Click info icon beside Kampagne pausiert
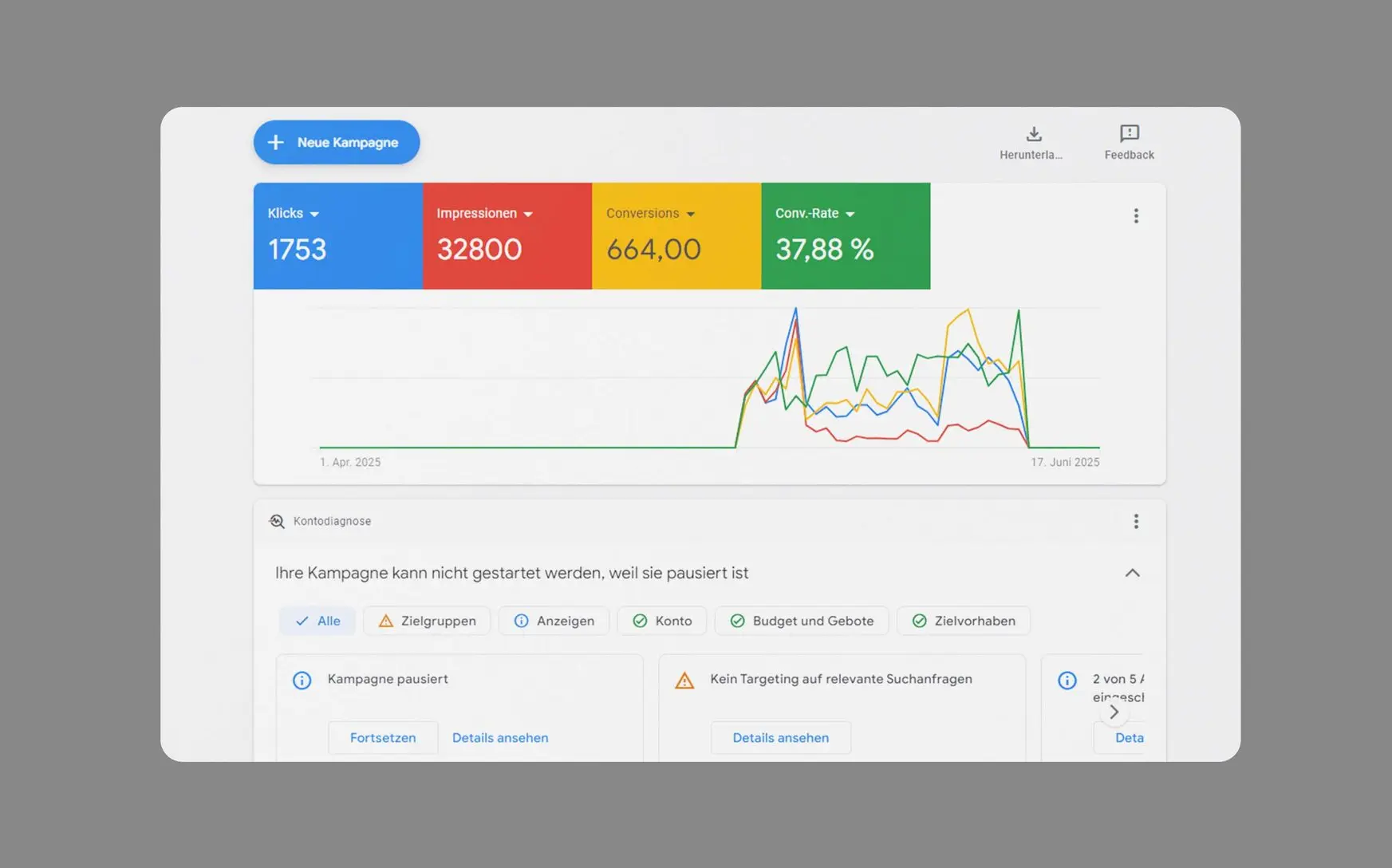Image resolution: width=1392 pixels, height=868 pixels. pyautogui.click(x=302, y=681)
